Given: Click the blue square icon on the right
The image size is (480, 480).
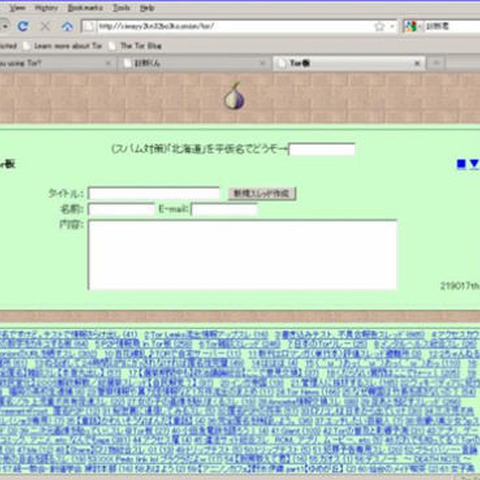Looking at the screenshot, I should coord(461,164).
